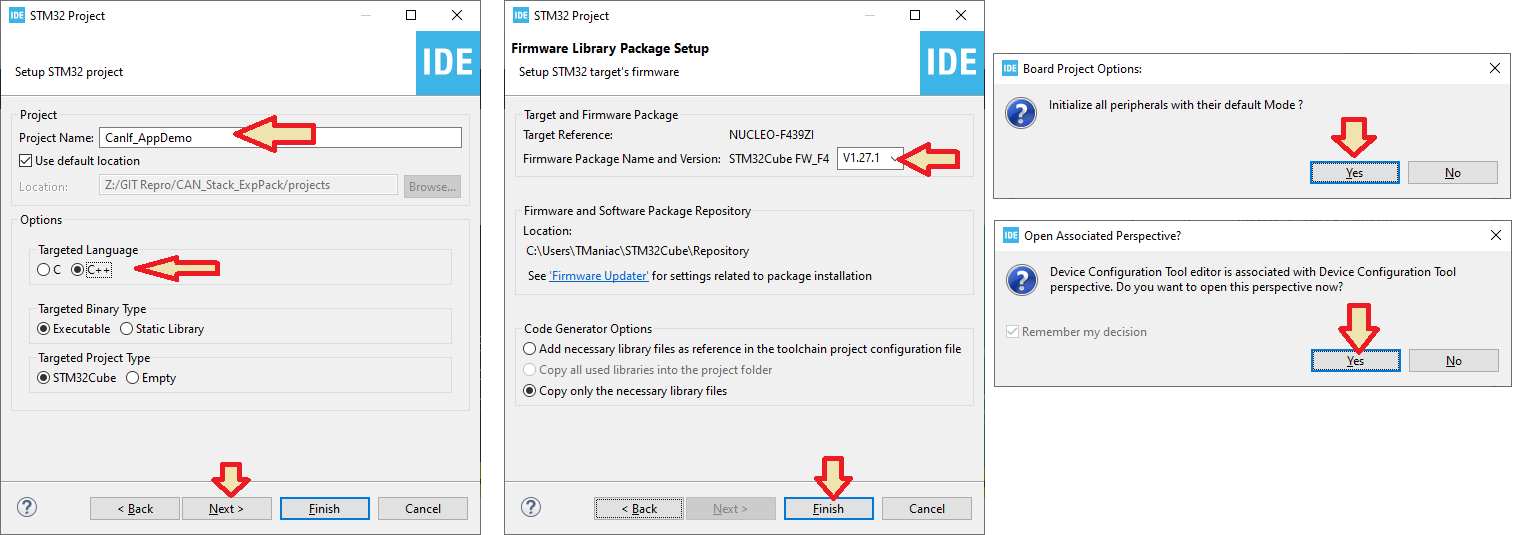Click the question mark icon in Board Project Options
The image size is (1522, 535).
click(1020, 112)
